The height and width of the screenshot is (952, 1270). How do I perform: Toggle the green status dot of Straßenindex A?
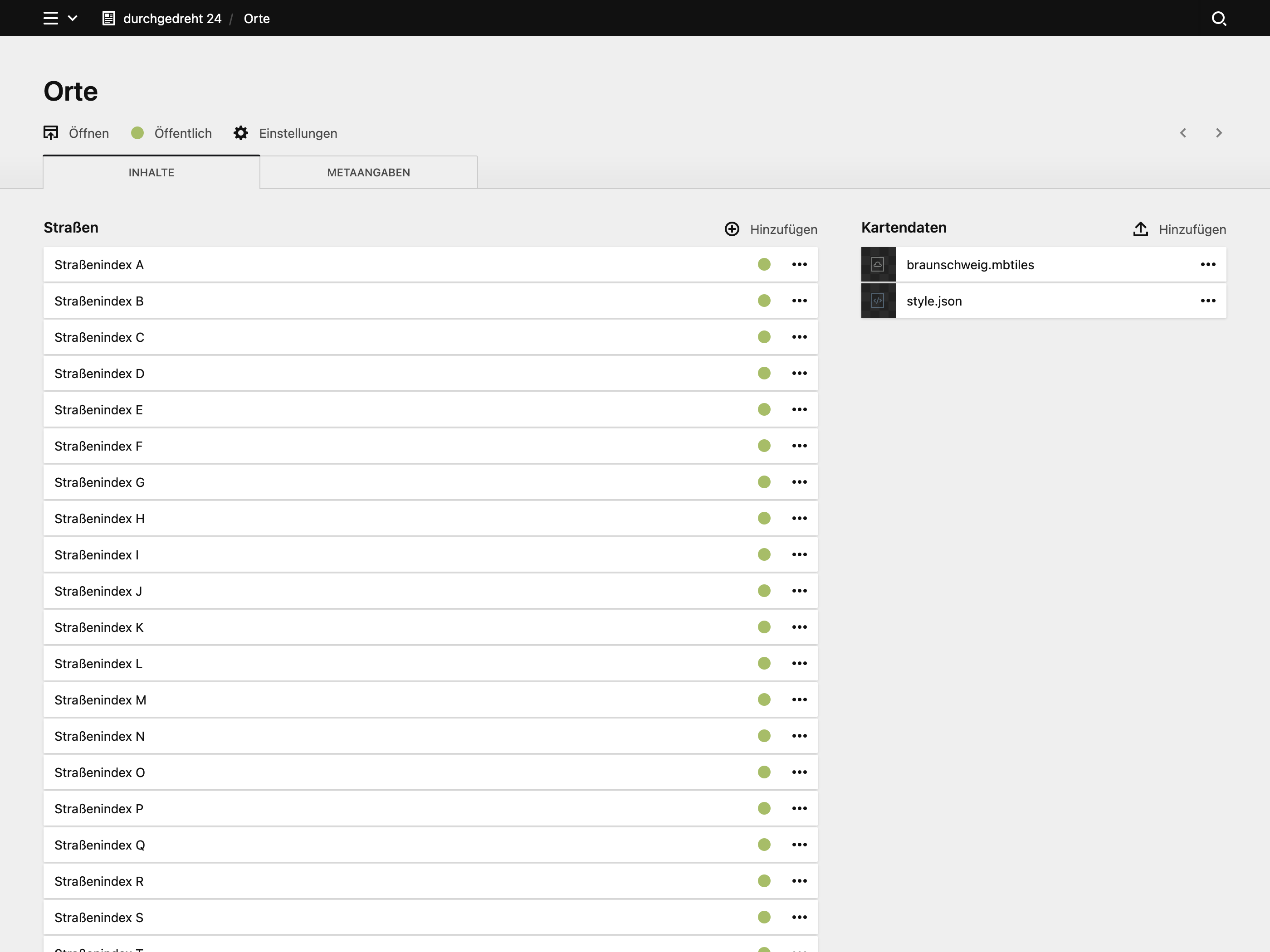[x=764, y=265]
